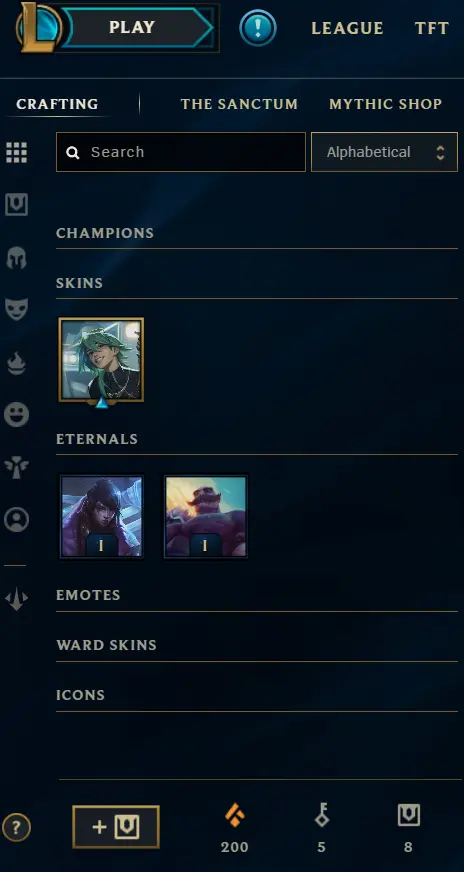Filter loot by champions helmet icon
The width and height of the screenshot is (464, 872).
point(17,257)
